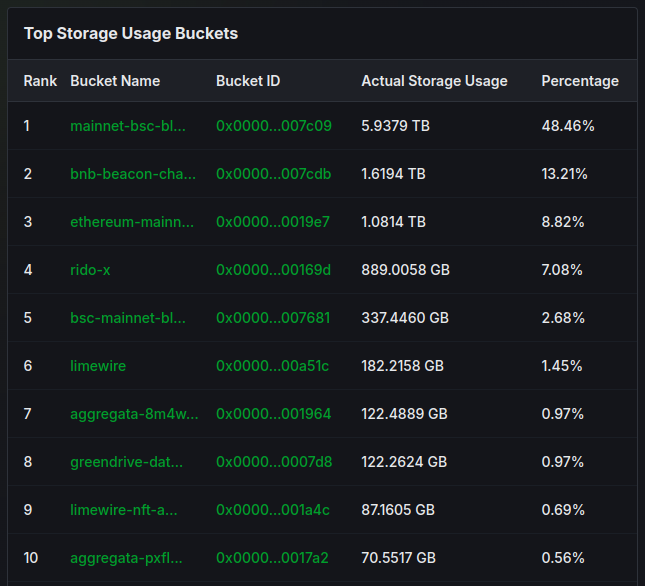Click the 2.68% percentage cell
Screen dimensions: 645x586
click(563, 318)
